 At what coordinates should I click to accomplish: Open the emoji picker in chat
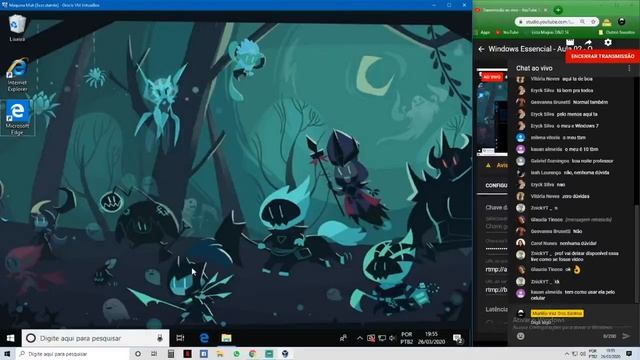pyautogui.click(x=520, y=336)
